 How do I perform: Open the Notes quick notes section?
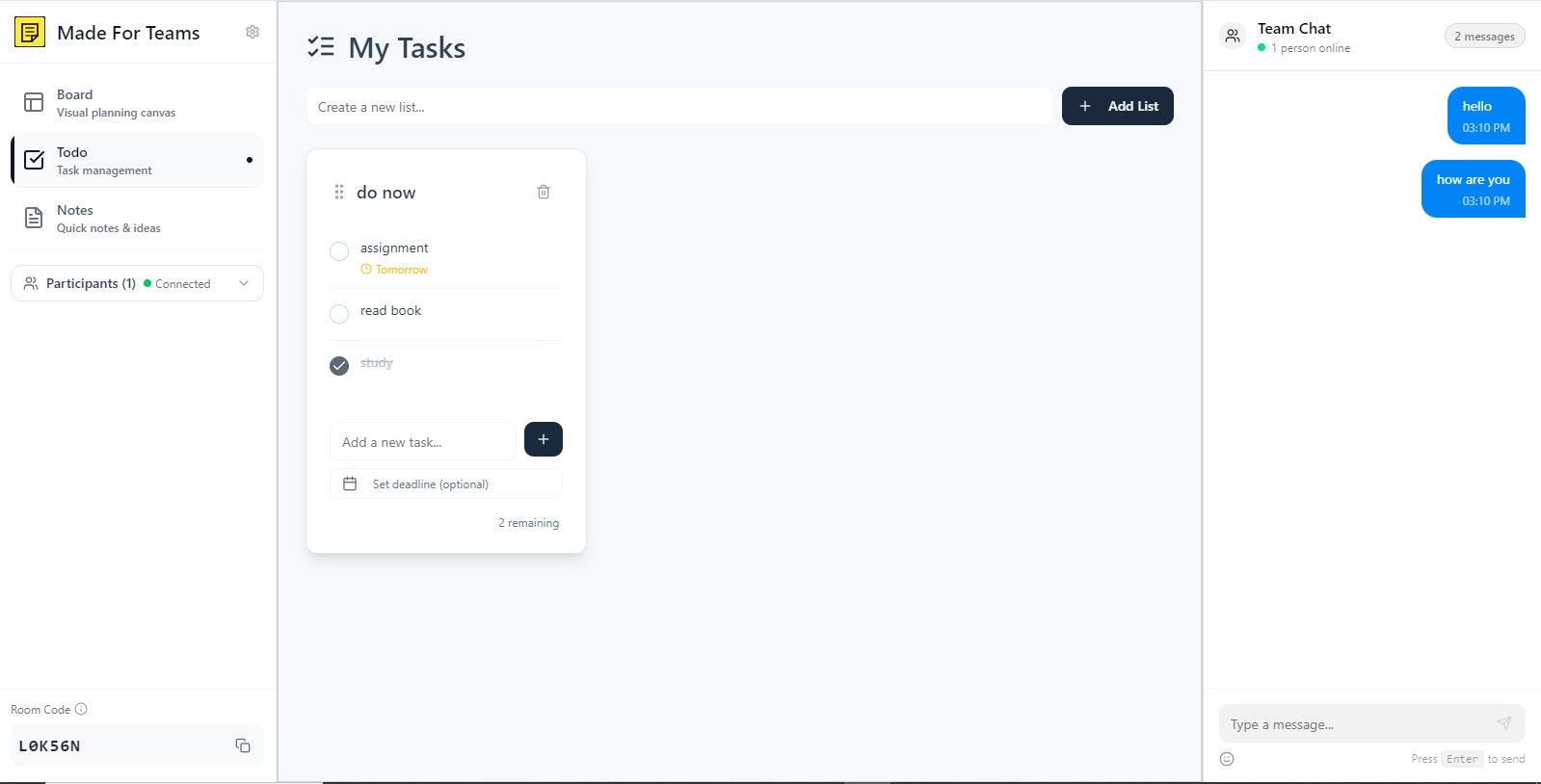[x=137, y=218]
